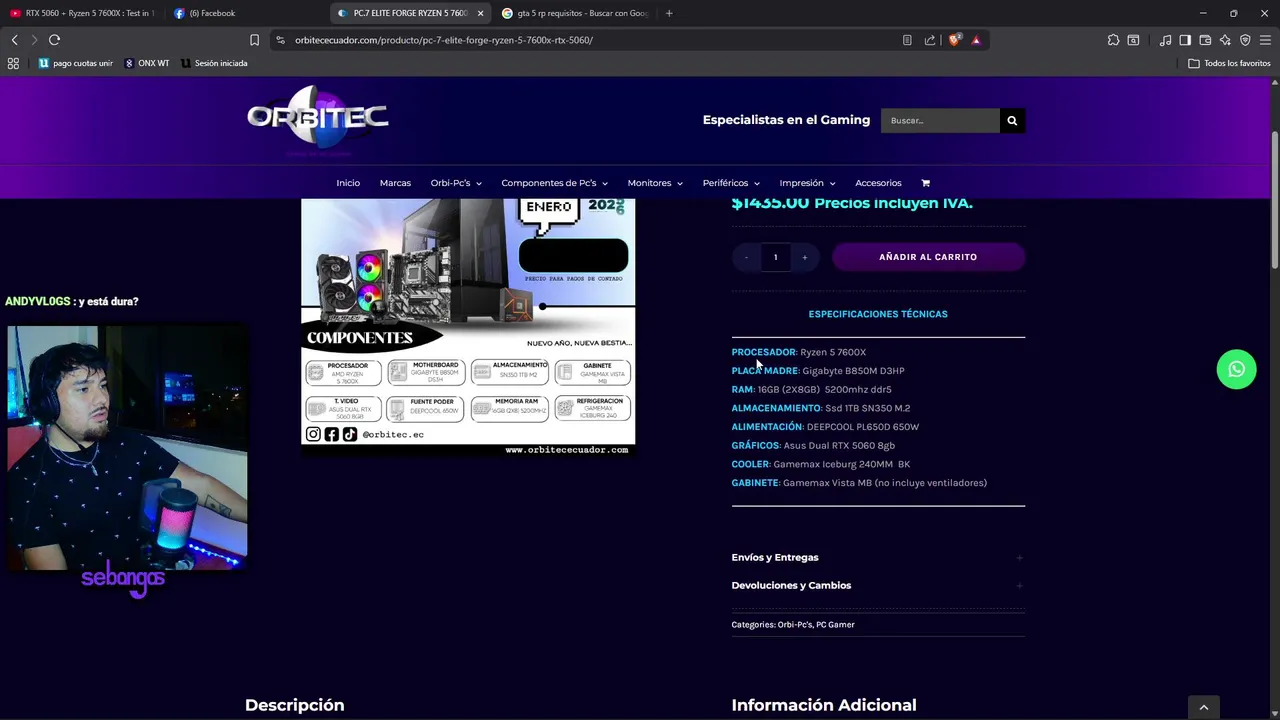Open the Marcas menu item
This screenshot has height=720, width=1280.
coord(395,183)
